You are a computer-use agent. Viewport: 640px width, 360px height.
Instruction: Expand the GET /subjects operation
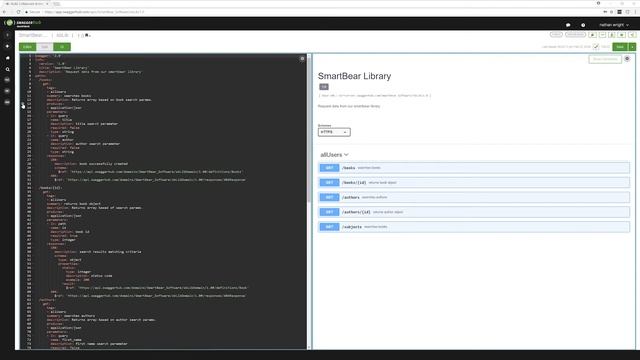(474, 227)
